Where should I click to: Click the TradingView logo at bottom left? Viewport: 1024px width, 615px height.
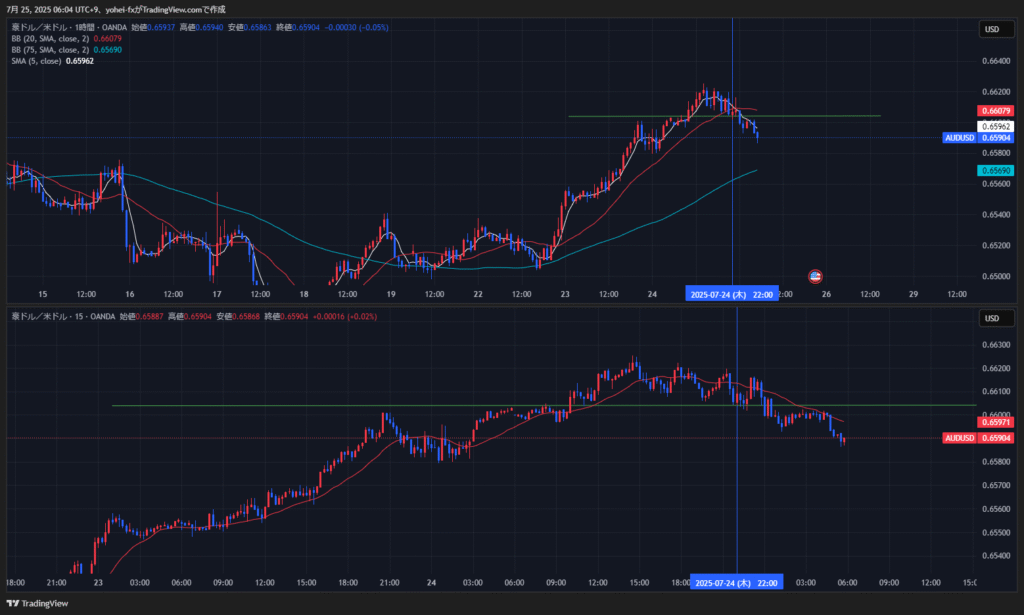[38, 603]
